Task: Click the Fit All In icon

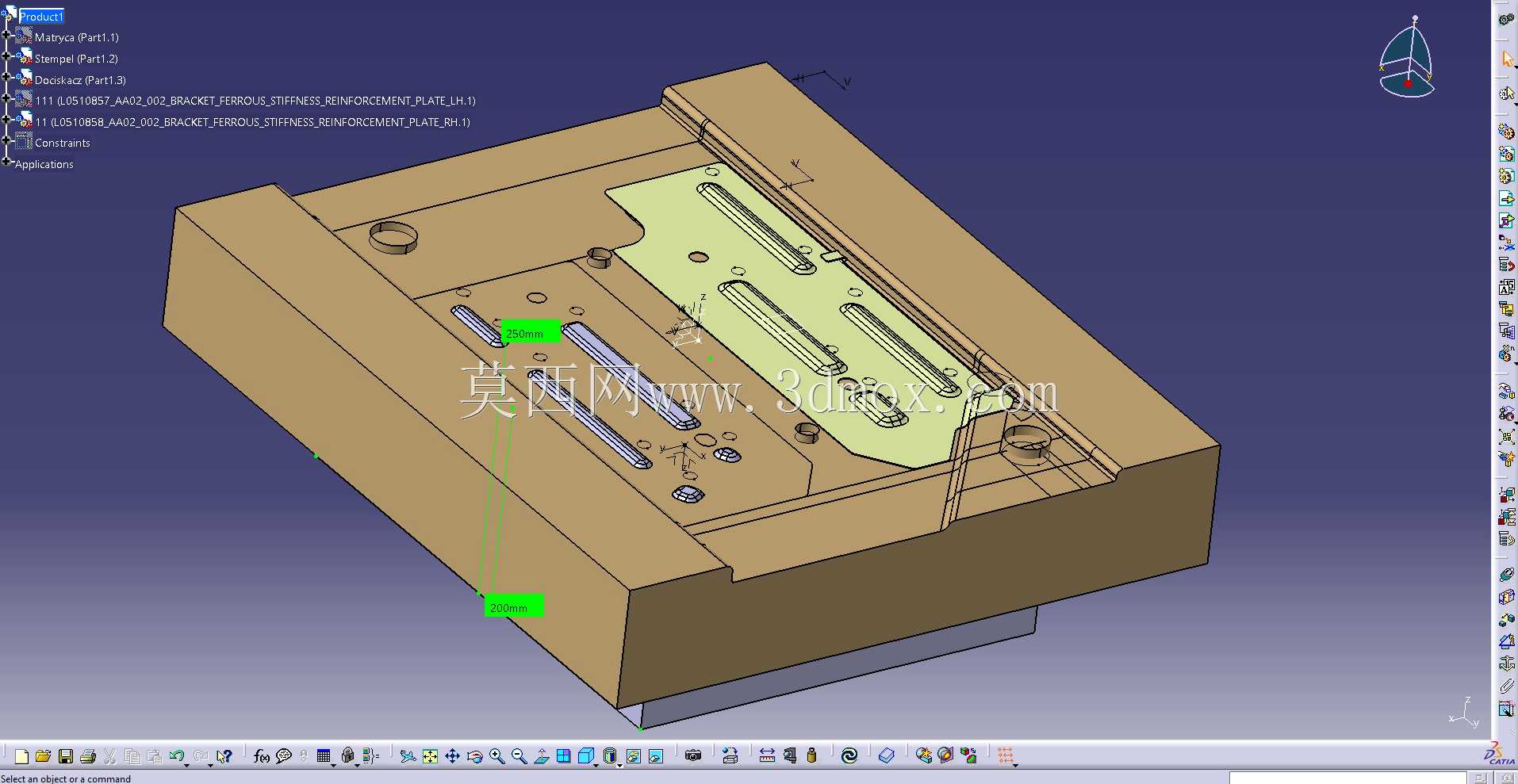Action: pyautogui.click(x=430, y=756)
